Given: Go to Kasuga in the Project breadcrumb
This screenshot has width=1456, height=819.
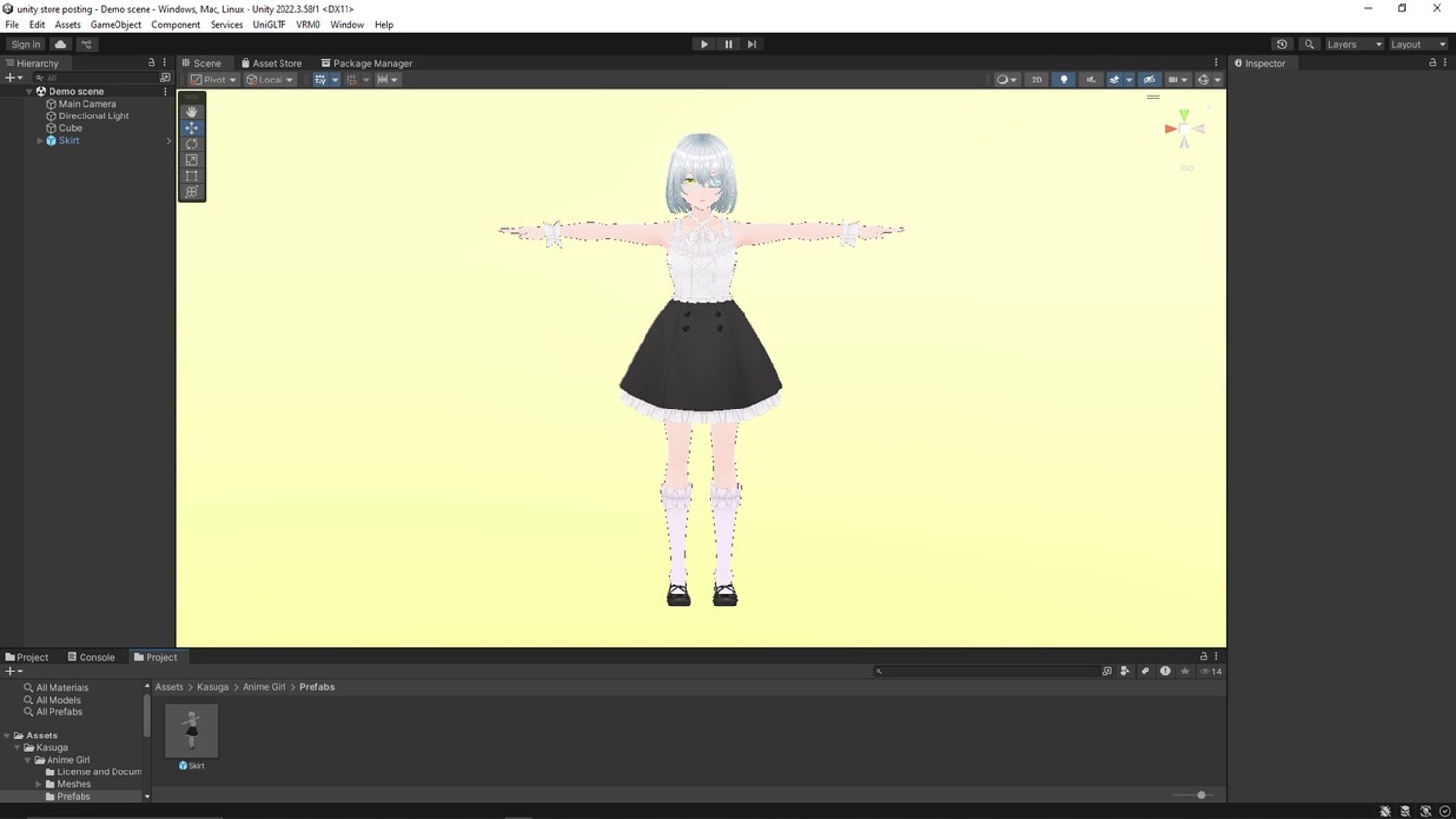Looking at the screenshot, I should point(213,687).
